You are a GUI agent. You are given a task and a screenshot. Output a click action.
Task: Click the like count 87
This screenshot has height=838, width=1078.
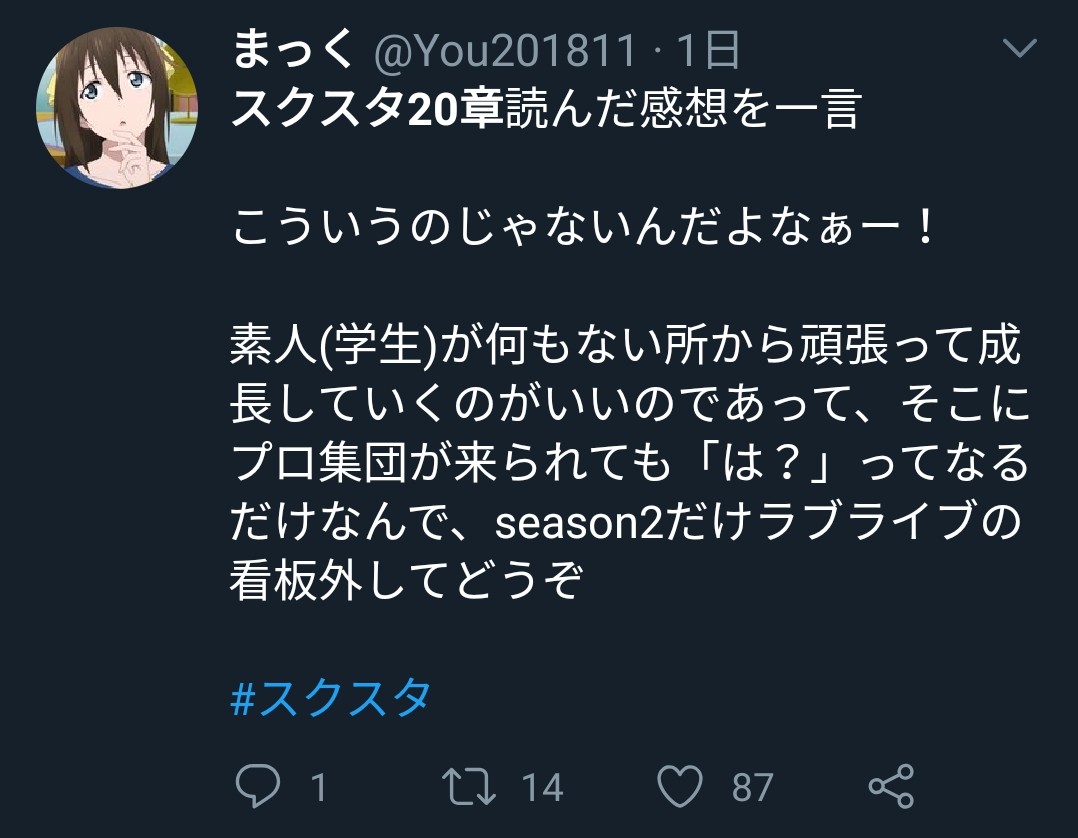coord(753,787)
